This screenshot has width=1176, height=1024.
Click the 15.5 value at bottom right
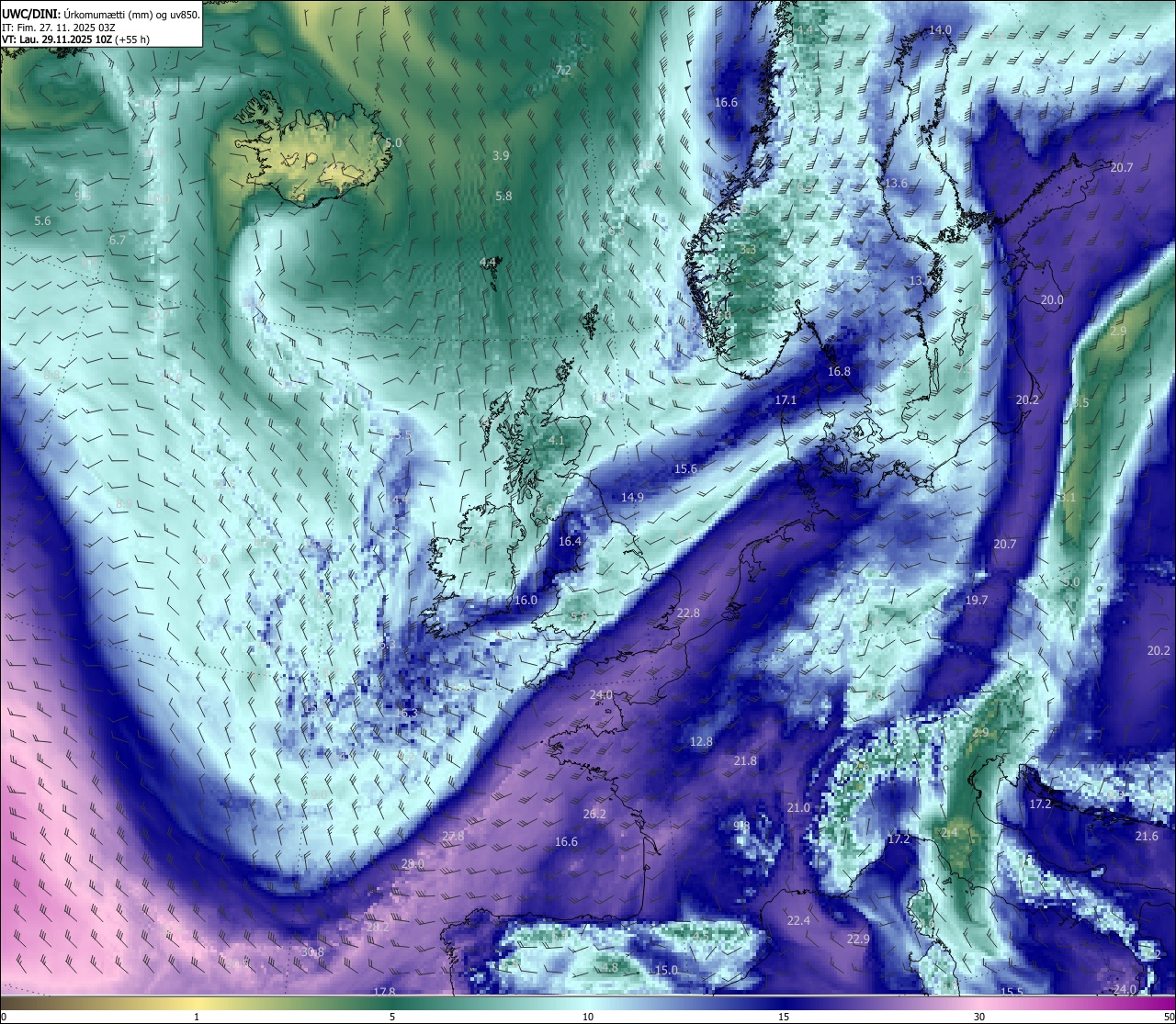1012,992
